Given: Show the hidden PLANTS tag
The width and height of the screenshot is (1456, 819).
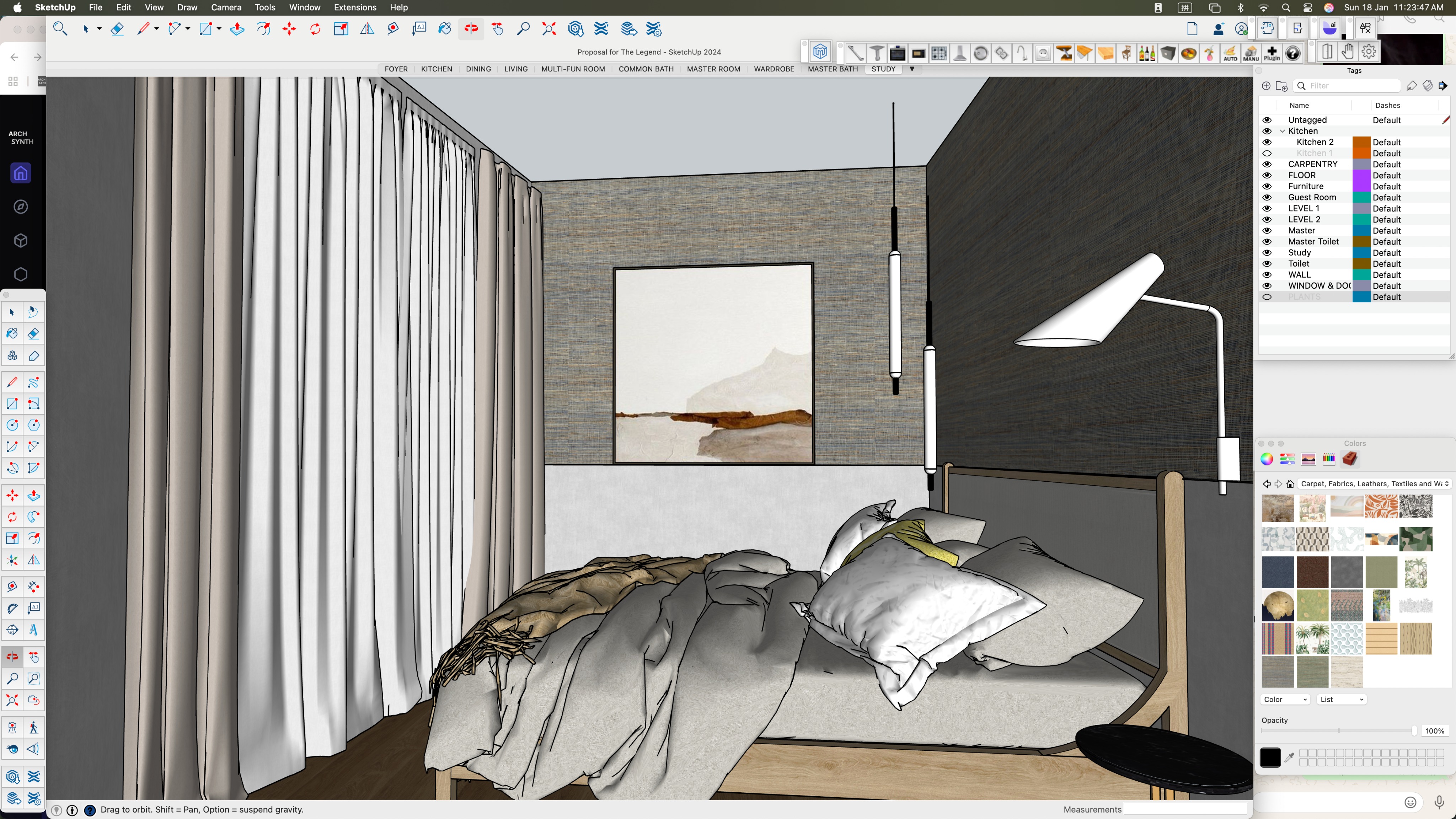Looking at the screenshot, I should click(x=1267, y=297).
